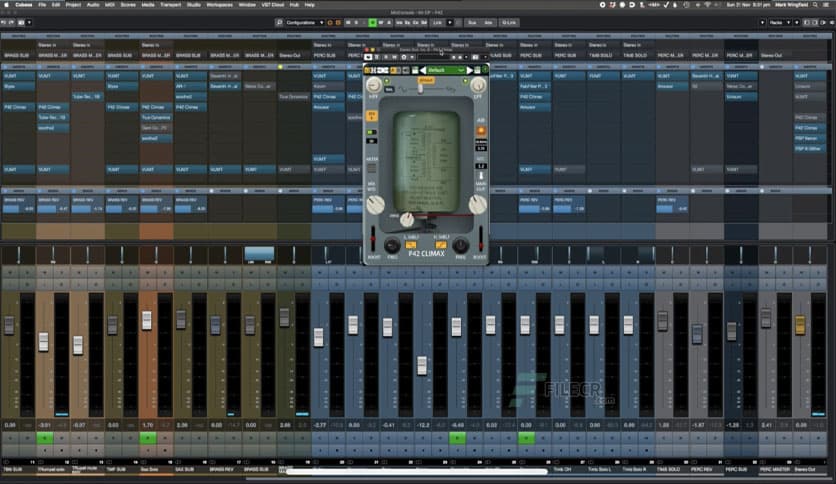Click the orange button below HPF knob
The height and width of the screenshot is (484, 836).
(x=372, y=116)
